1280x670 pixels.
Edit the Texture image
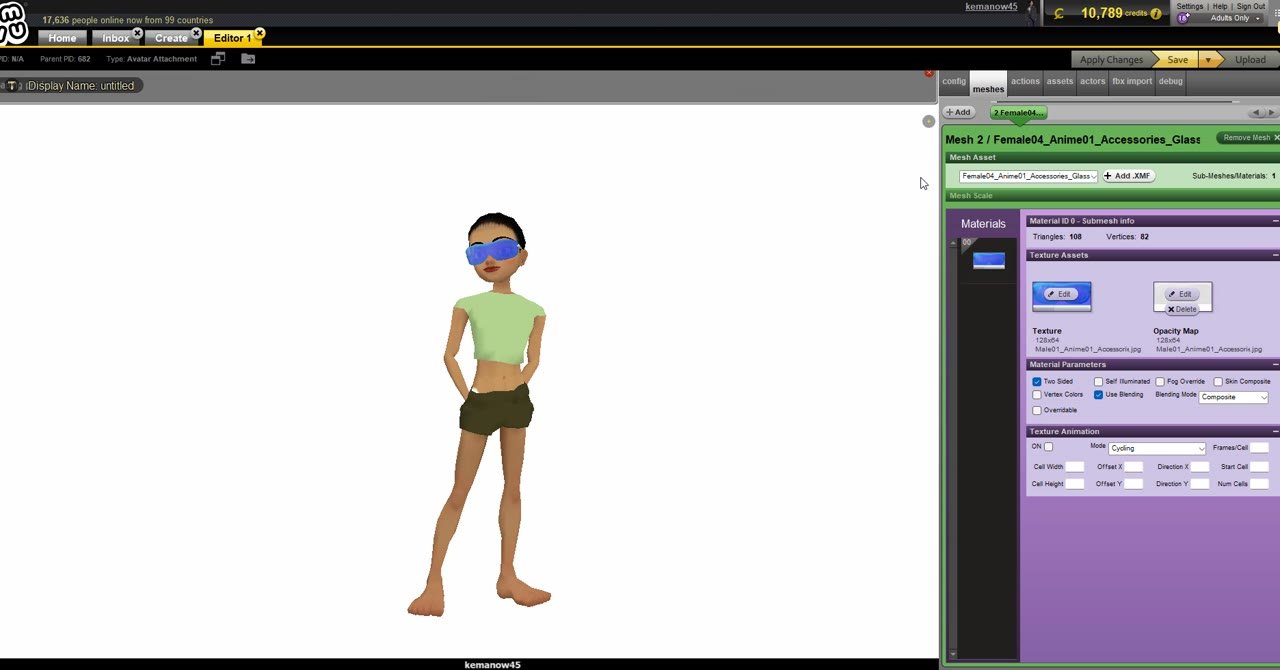coord(1059,294)
